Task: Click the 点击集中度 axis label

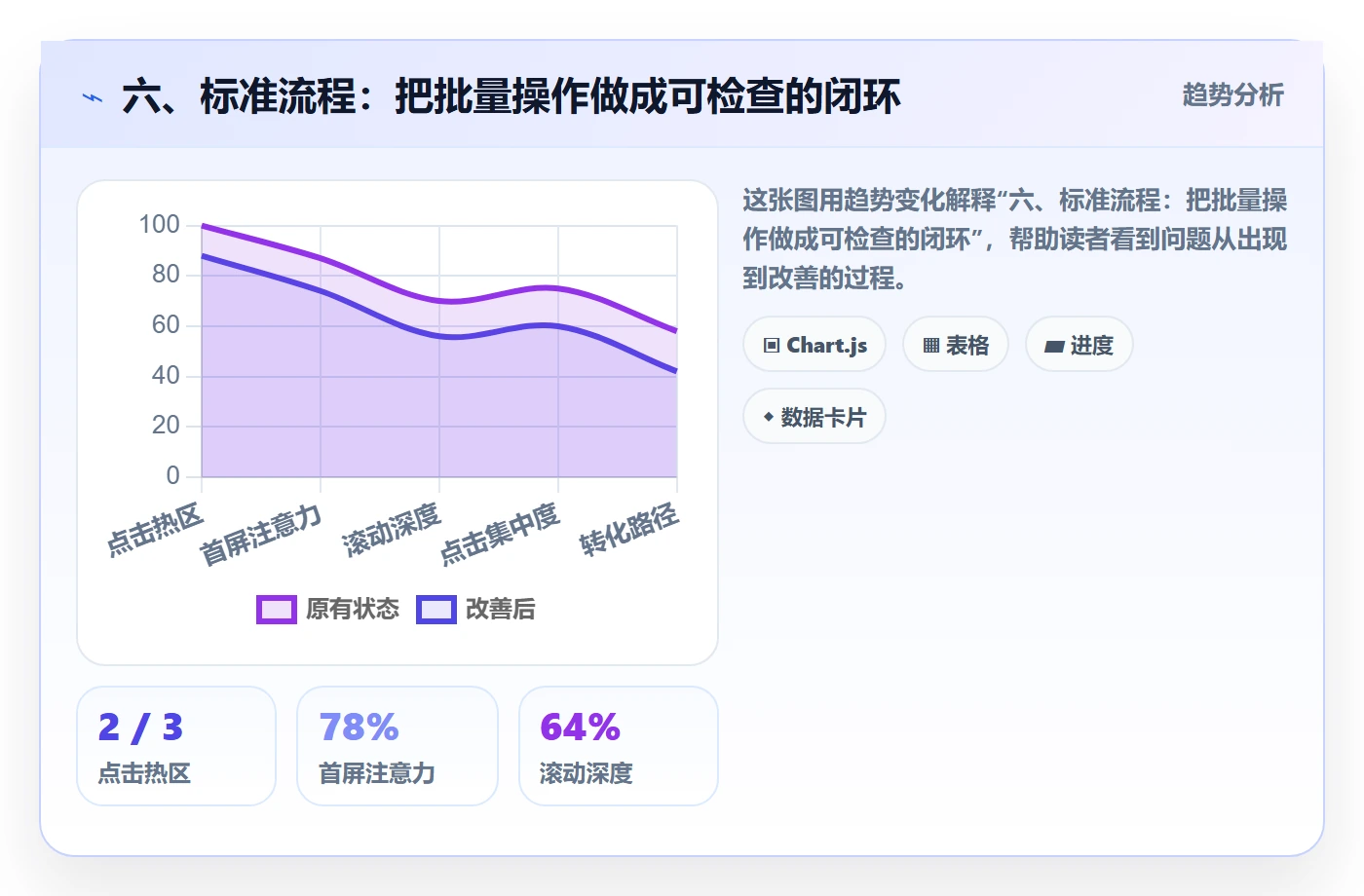Action: coord(499,534)
